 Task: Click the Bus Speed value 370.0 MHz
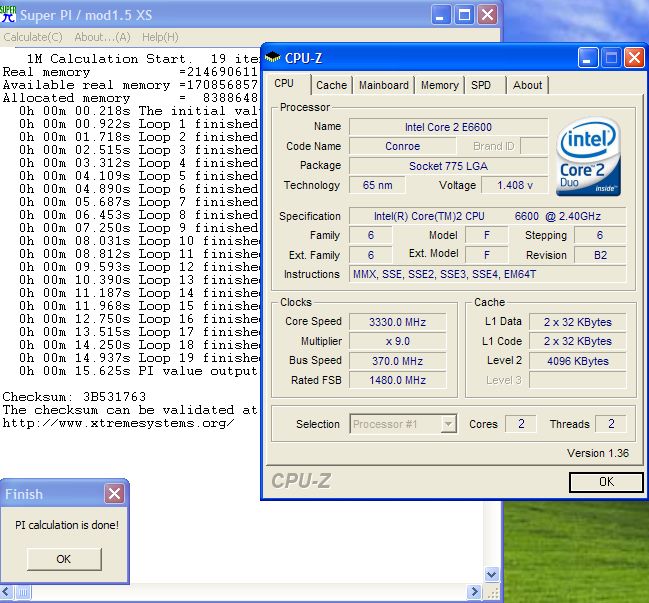397,361
